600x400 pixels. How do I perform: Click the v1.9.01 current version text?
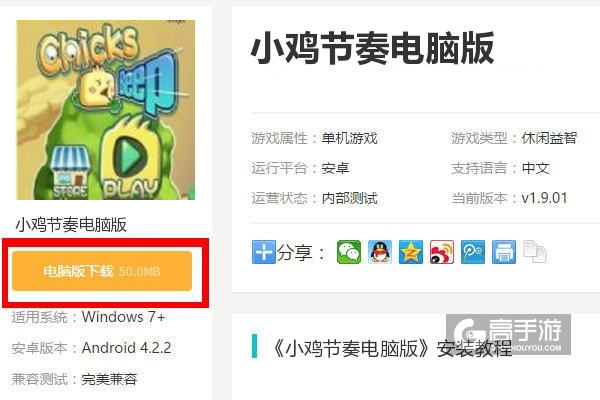click(544, 198)
